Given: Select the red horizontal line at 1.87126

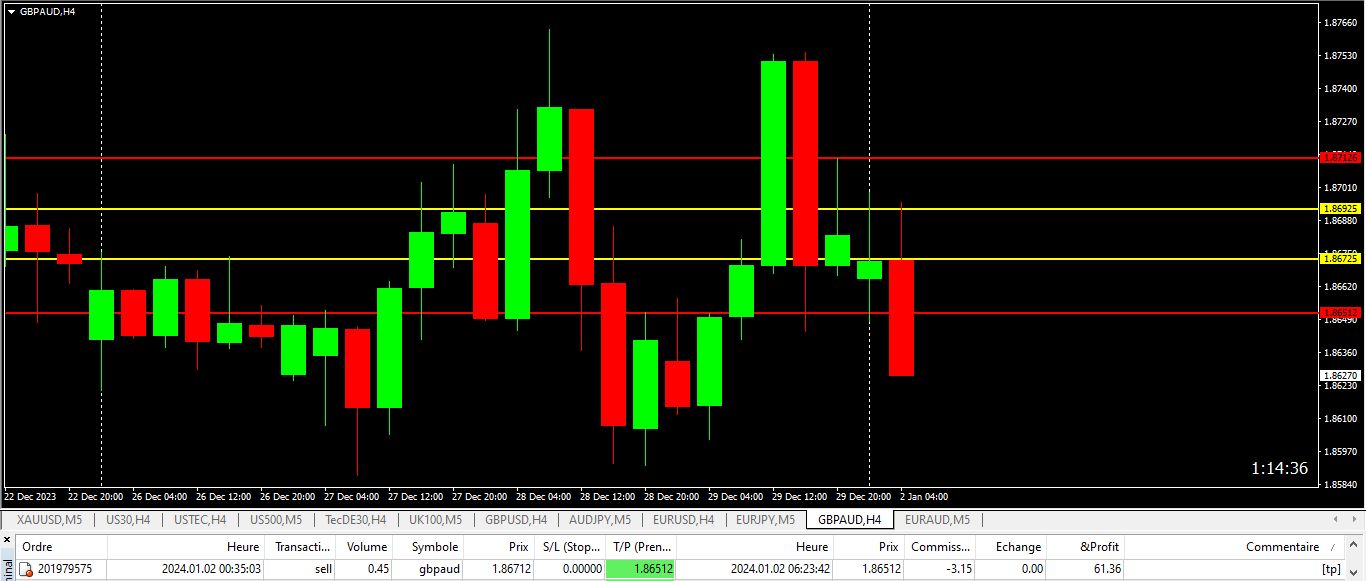Looking at the screenshot, I should pyautogui.click(x=660, y=158).
